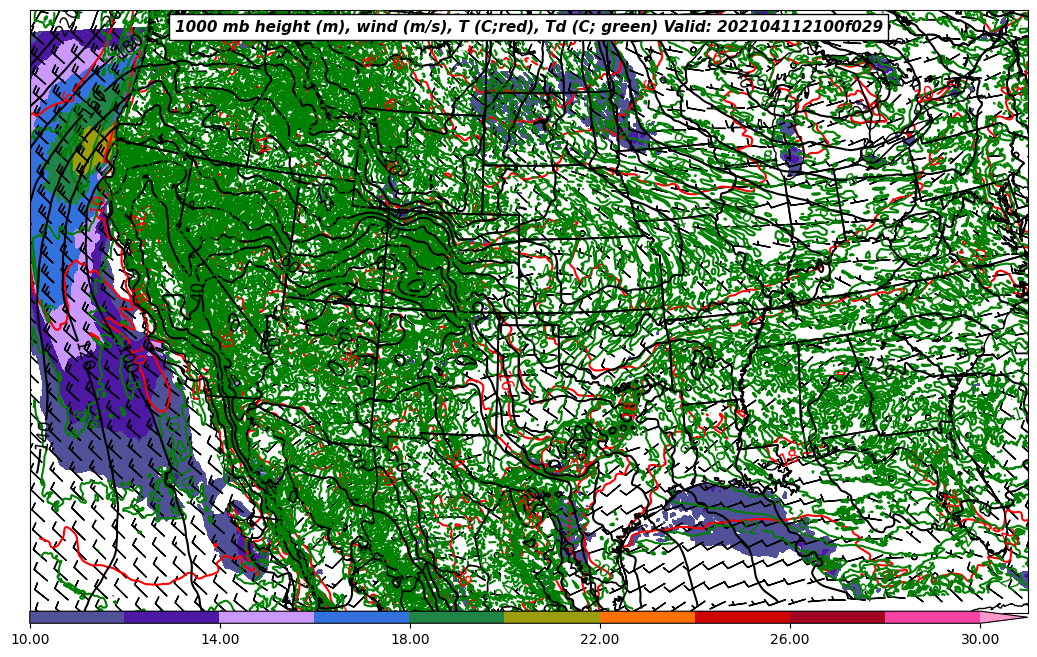Image resolution: width=1037 pixels, height=657 pixels.
Task: Click the 26.00 colorbar tick label
Action: click(790, 639)
